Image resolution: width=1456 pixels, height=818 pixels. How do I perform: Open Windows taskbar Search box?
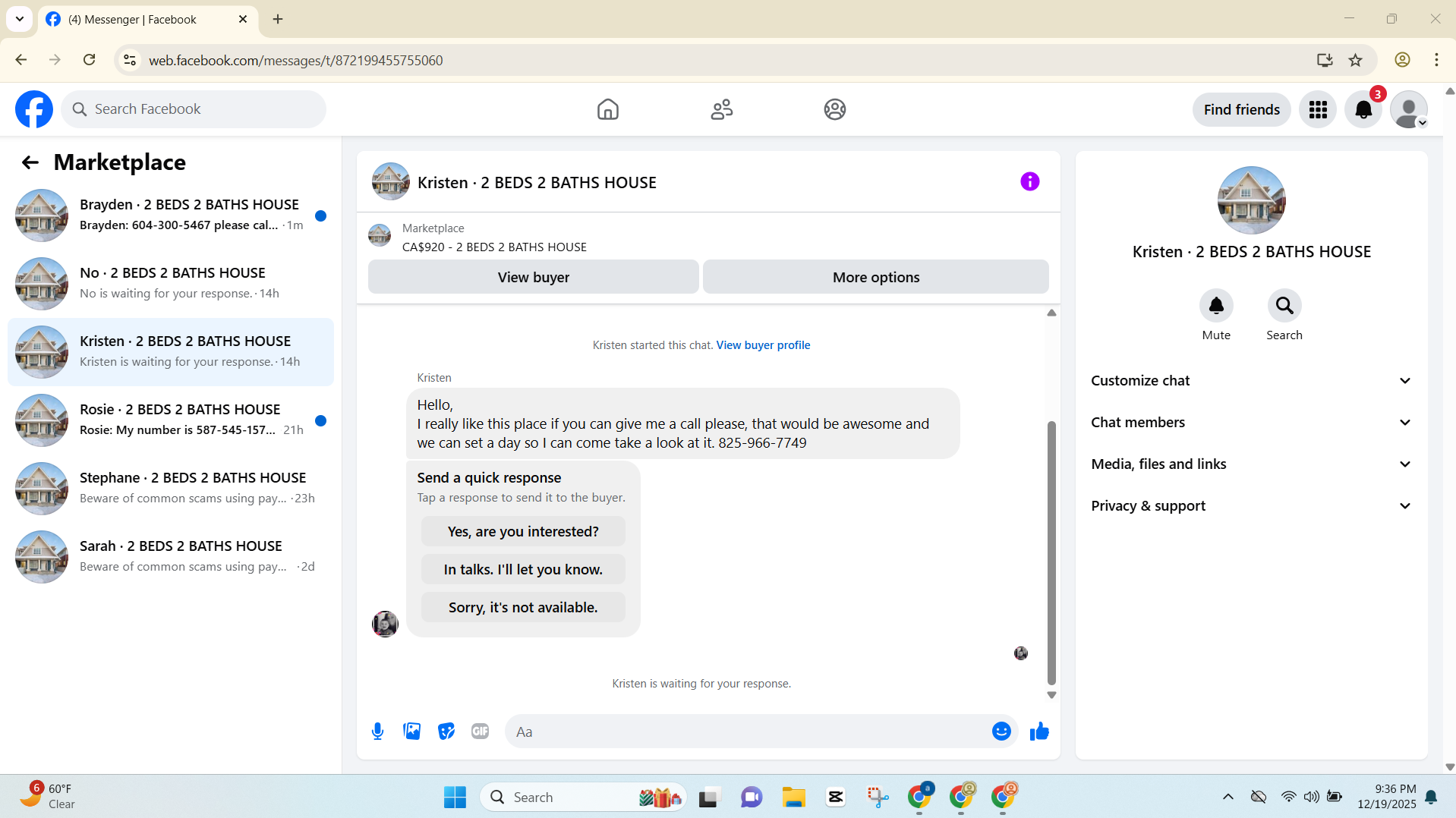point(583,797)
